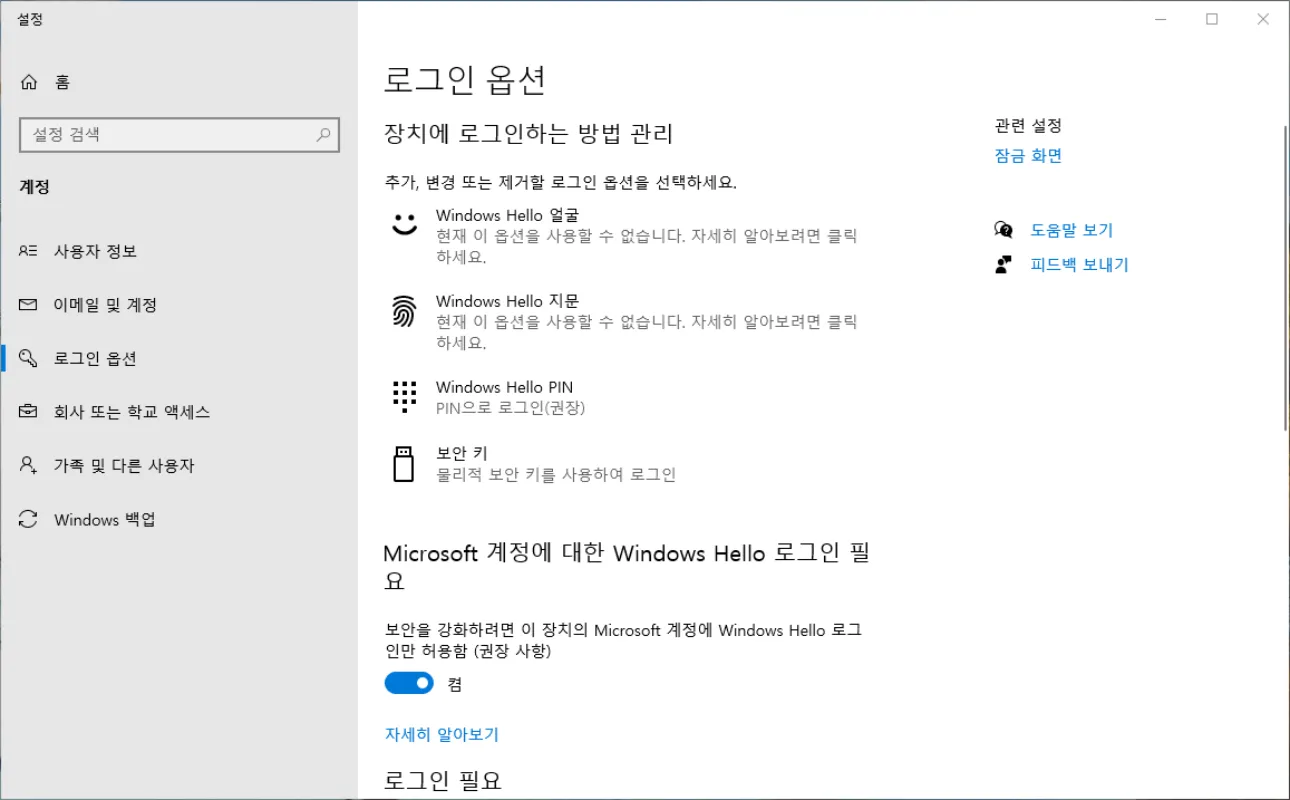
Task: Click the 피드백 보내기 link
Action: click(x=1080, y=265)
